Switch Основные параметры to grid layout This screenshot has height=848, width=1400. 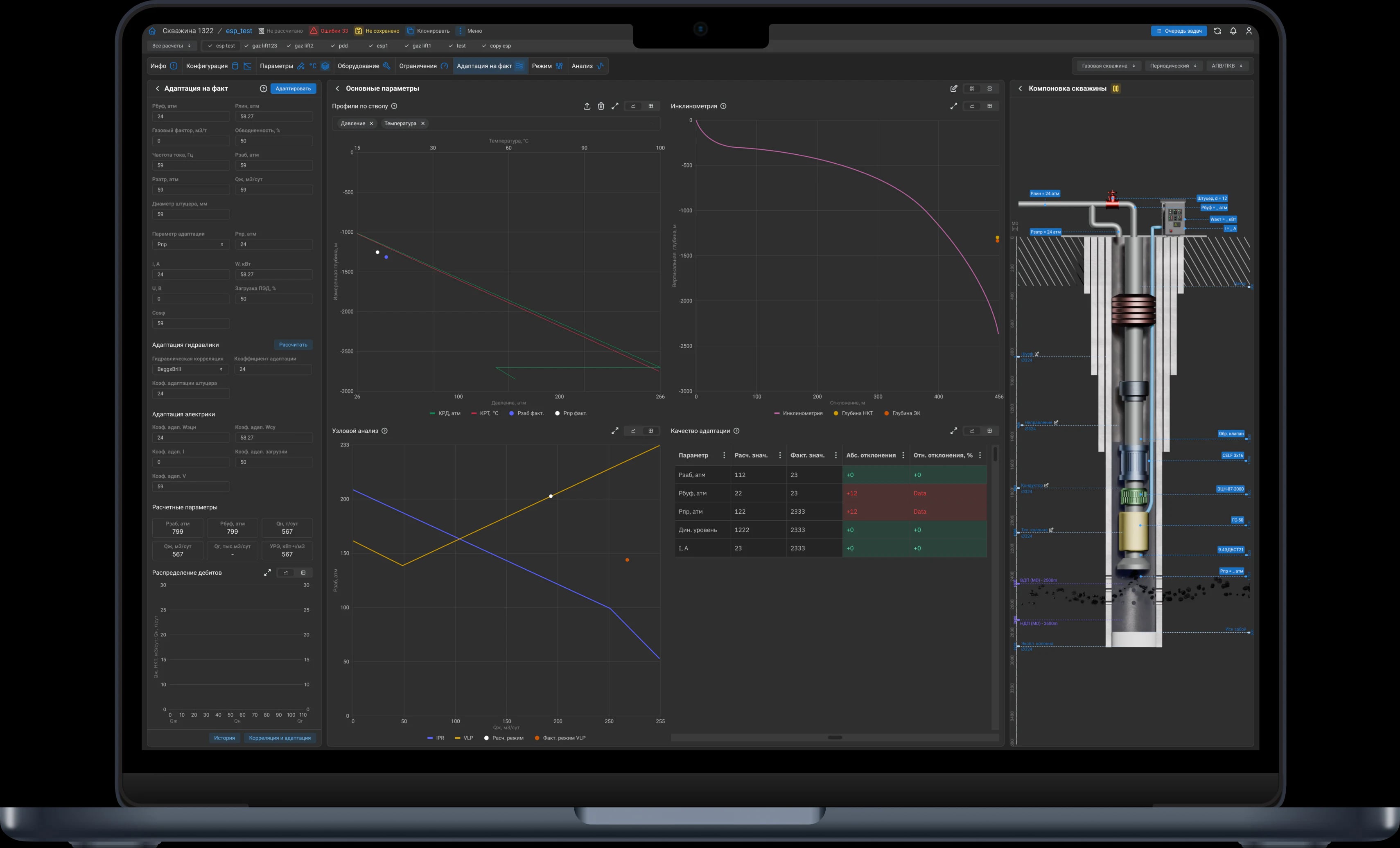pyautogui.click(x=971, y=88)
